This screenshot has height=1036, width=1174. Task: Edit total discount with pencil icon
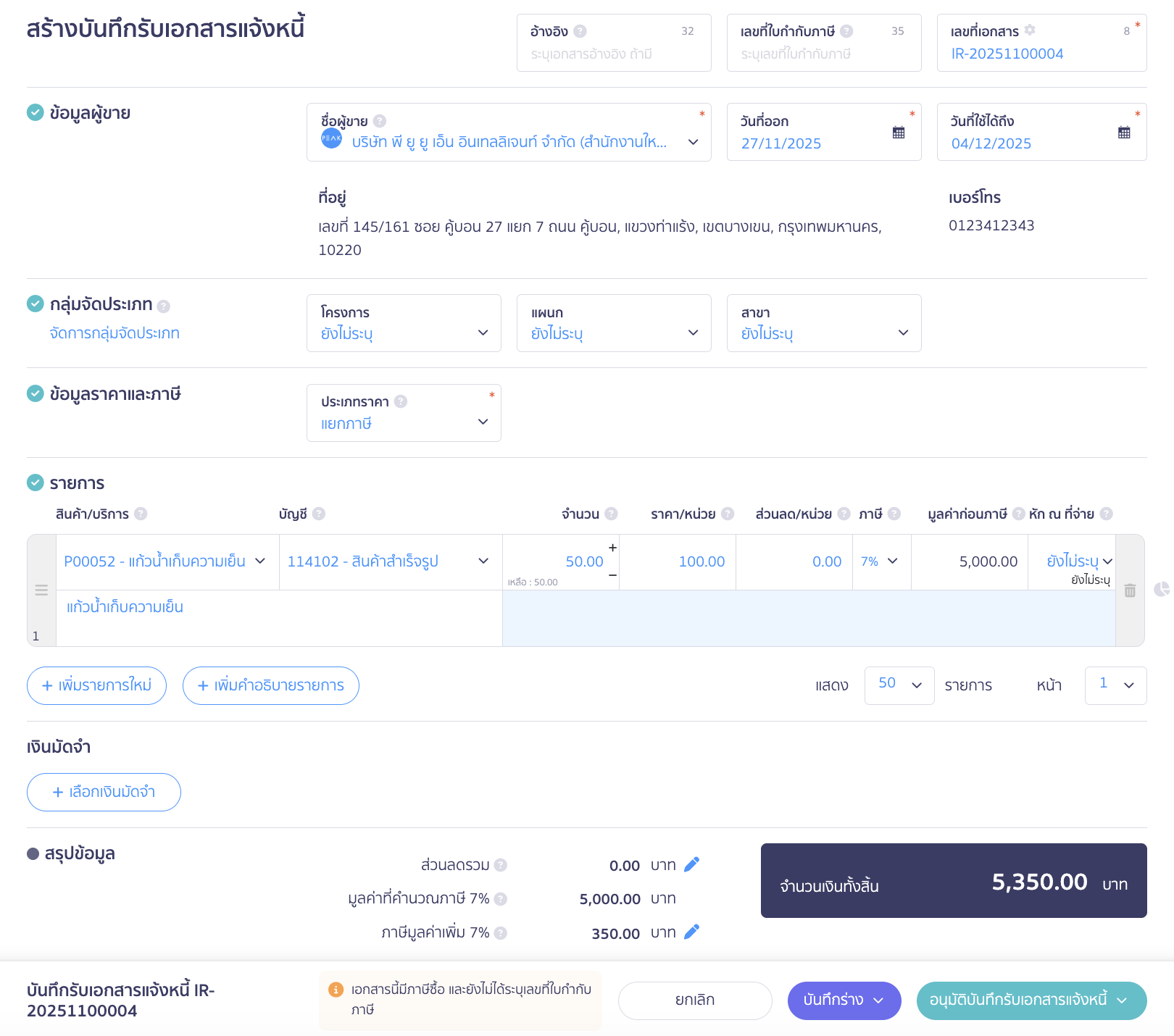click(691, 864)
